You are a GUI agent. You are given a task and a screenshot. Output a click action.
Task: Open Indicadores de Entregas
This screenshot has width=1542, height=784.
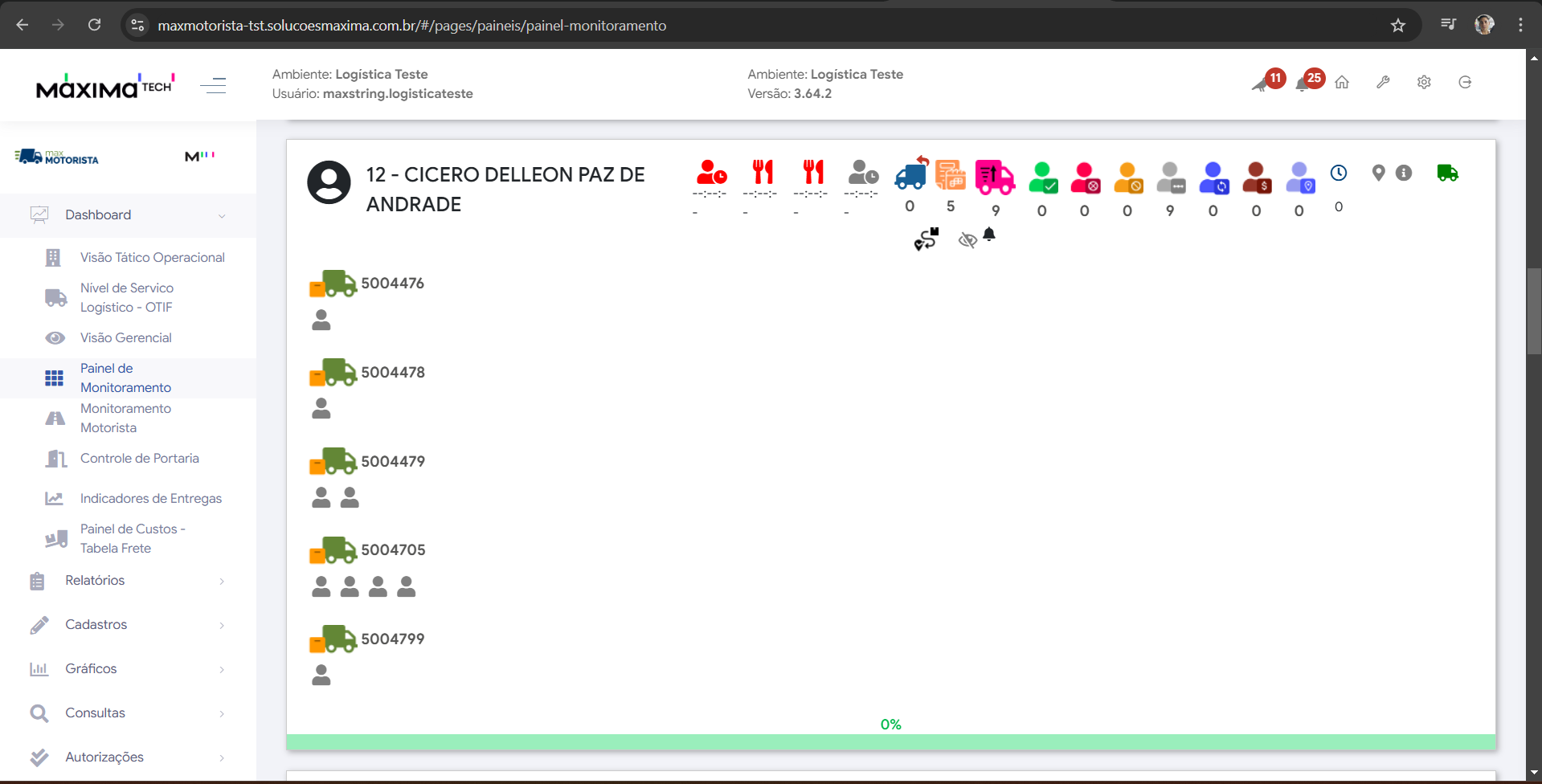point(151,498)
